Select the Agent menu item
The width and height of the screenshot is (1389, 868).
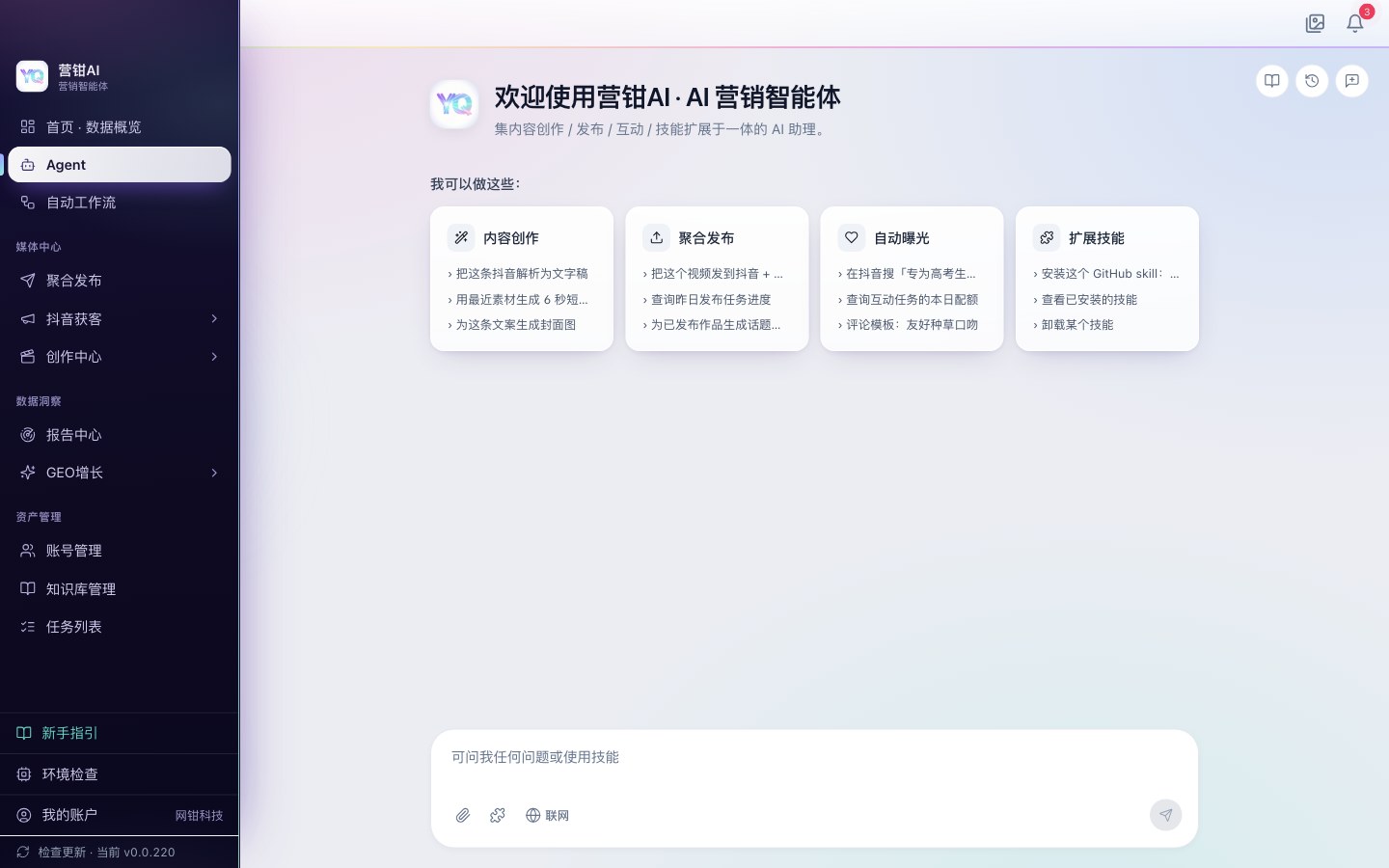(x=120, y=165)
